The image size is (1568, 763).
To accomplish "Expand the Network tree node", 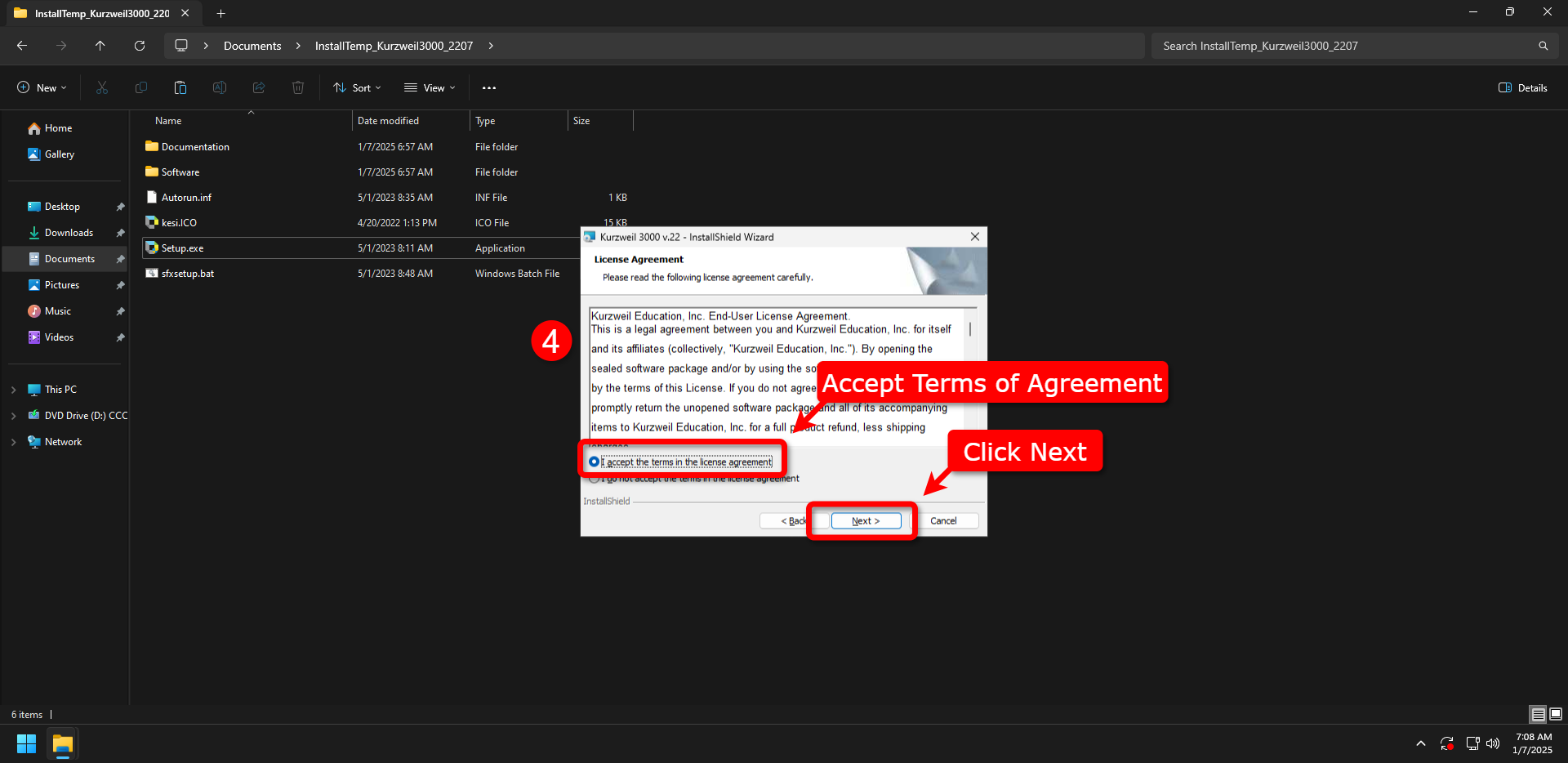I will point(14,442).
